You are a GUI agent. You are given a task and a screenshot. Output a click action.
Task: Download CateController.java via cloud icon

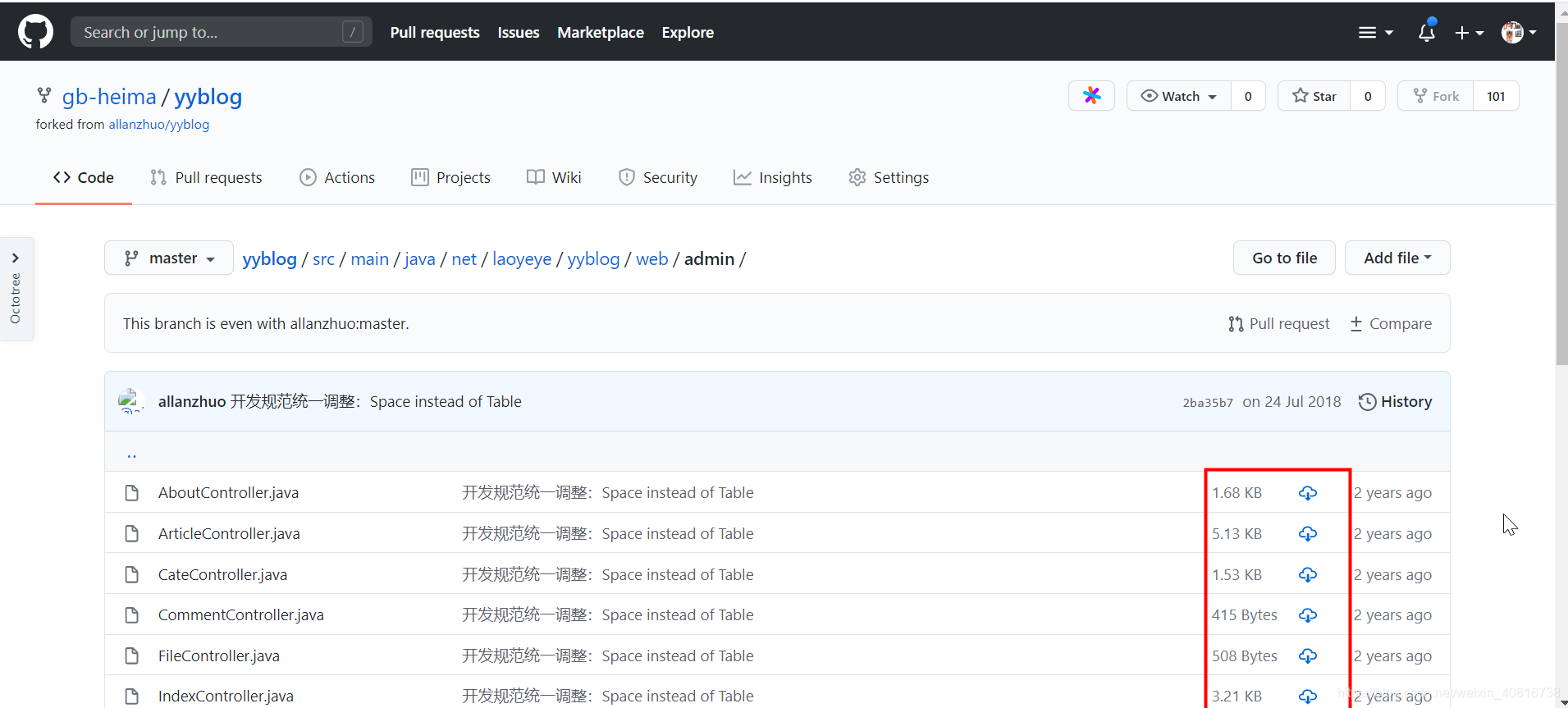tap(1308, 575)
